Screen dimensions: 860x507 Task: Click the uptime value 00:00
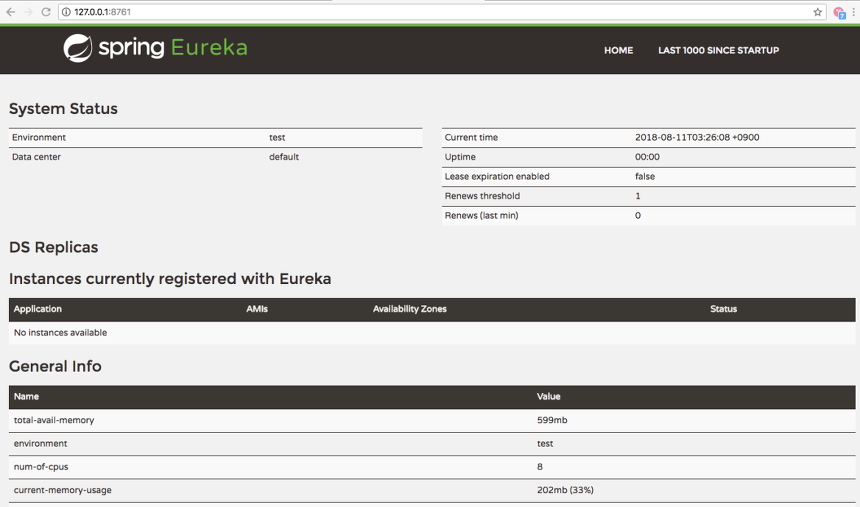click(x=647, y=157)
